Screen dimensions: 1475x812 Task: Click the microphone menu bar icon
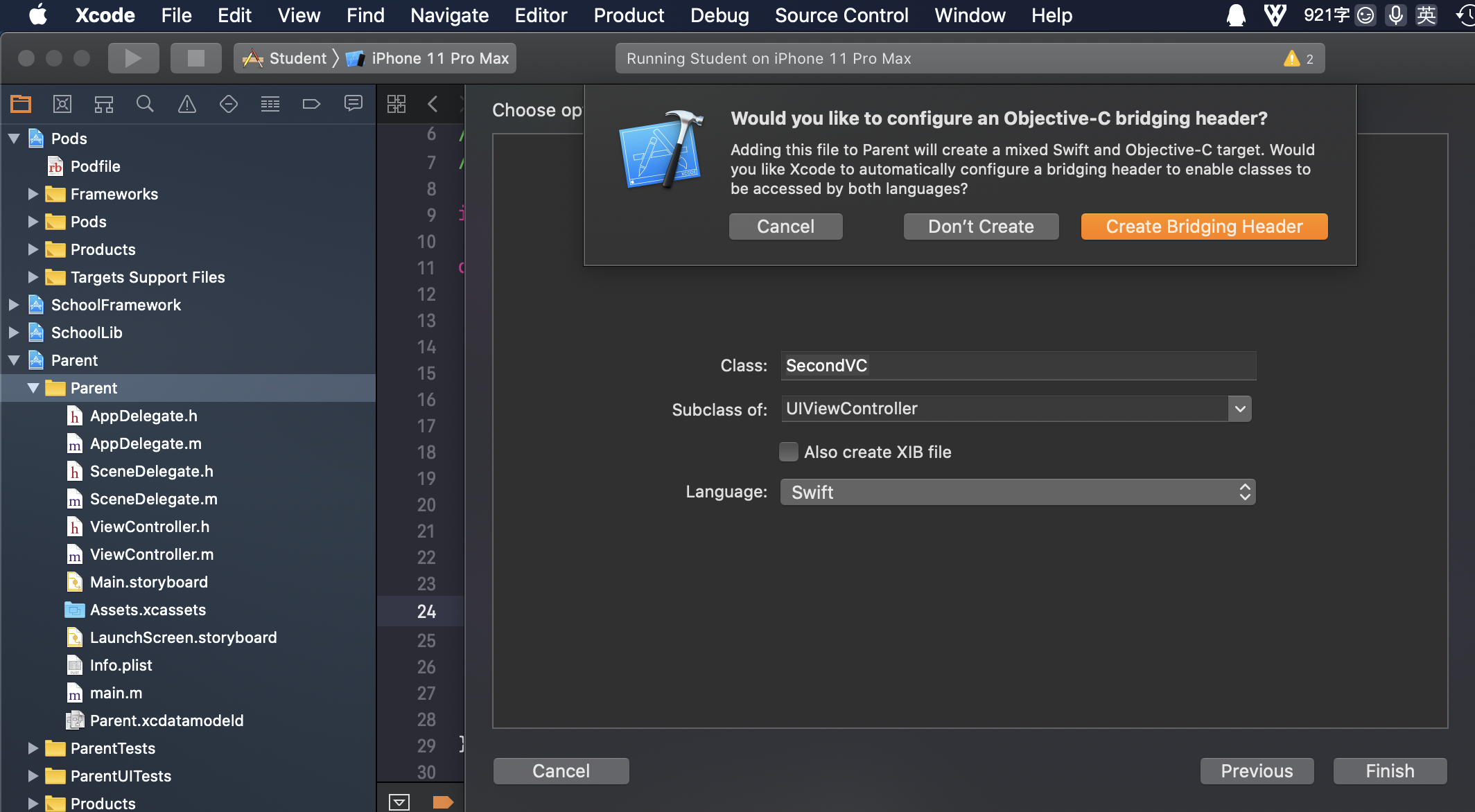pyautogui.click(x=1396, y=15)
